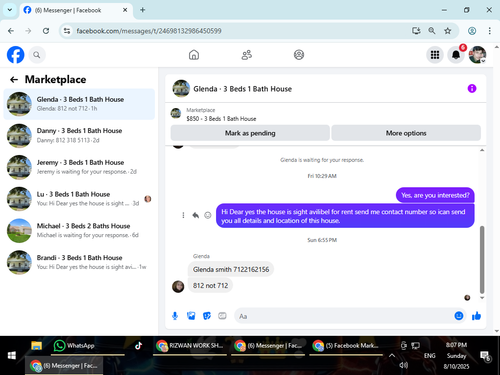Choose a GIF icon

222,316
